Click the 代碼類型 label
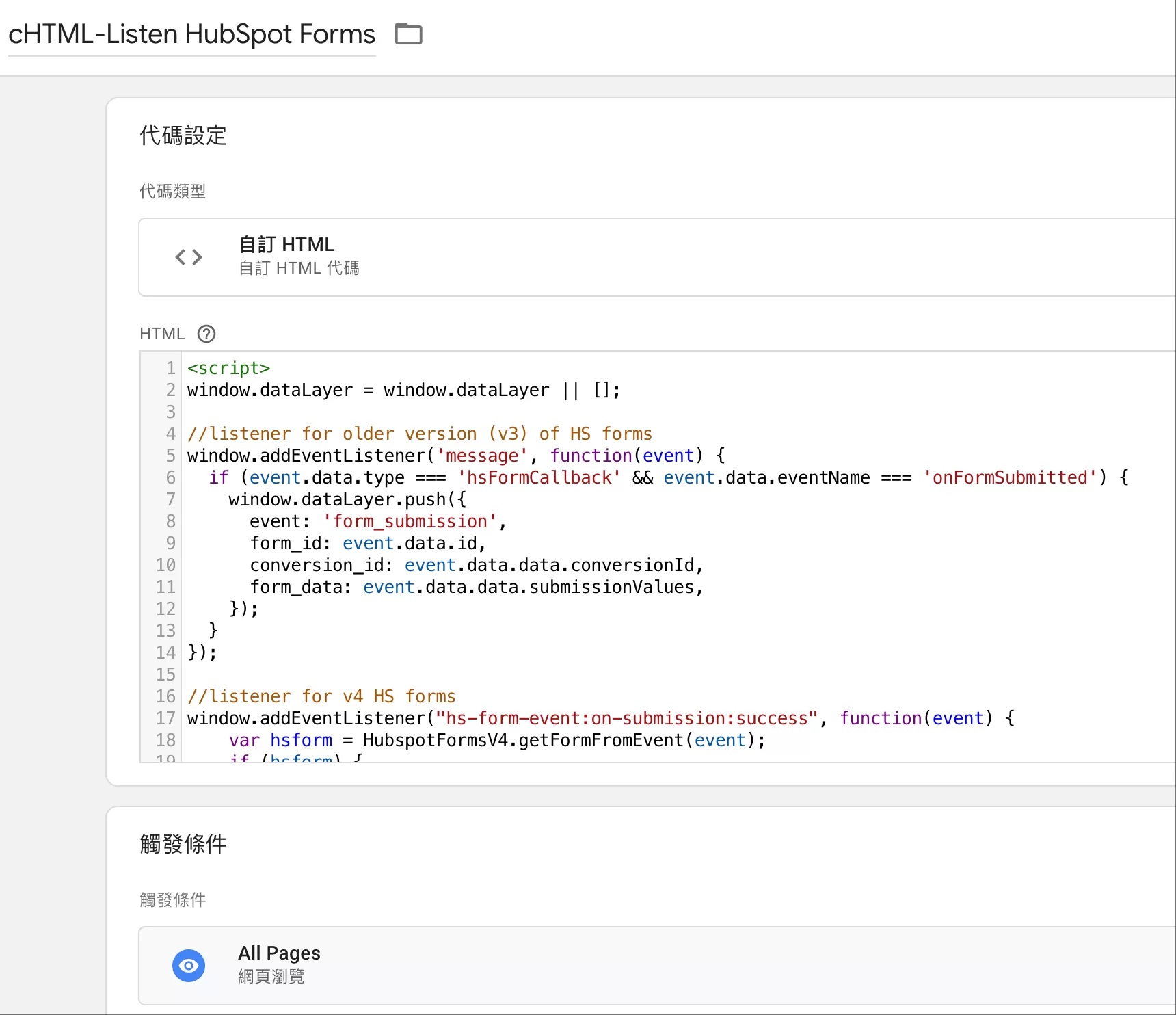 point(173,192)
